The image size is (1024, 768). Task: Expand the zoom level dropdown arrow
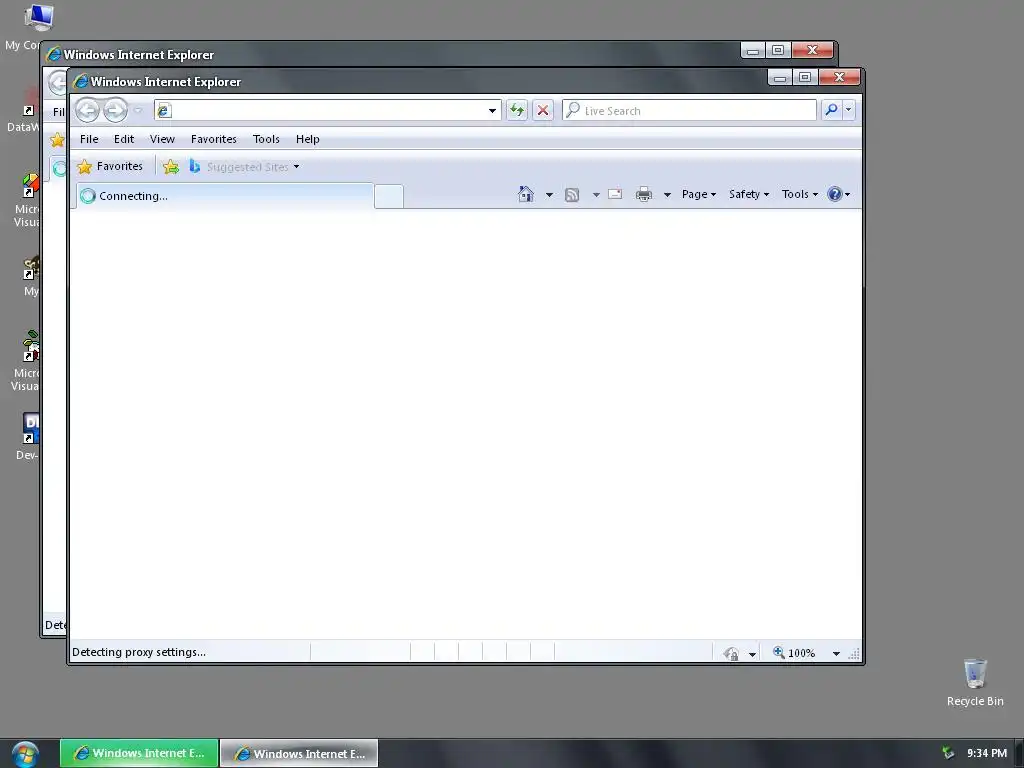click(x=836, y=653)
